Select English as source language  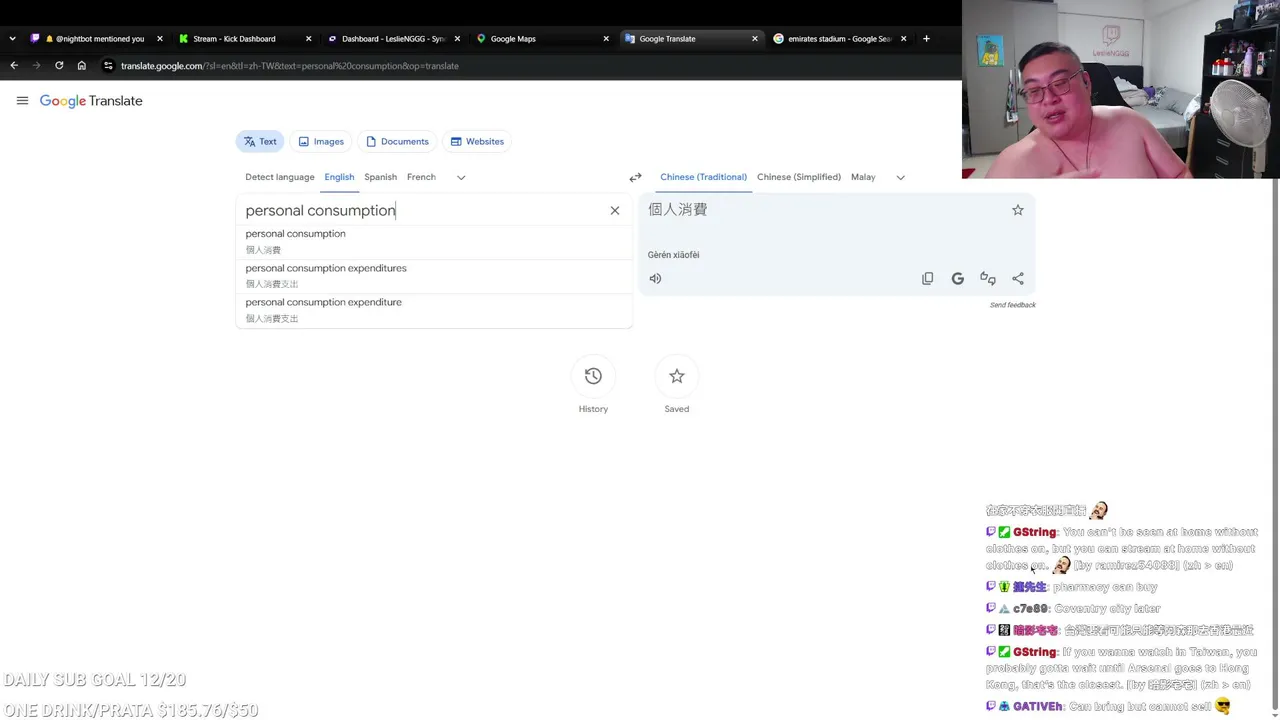(x=339, y=177)
